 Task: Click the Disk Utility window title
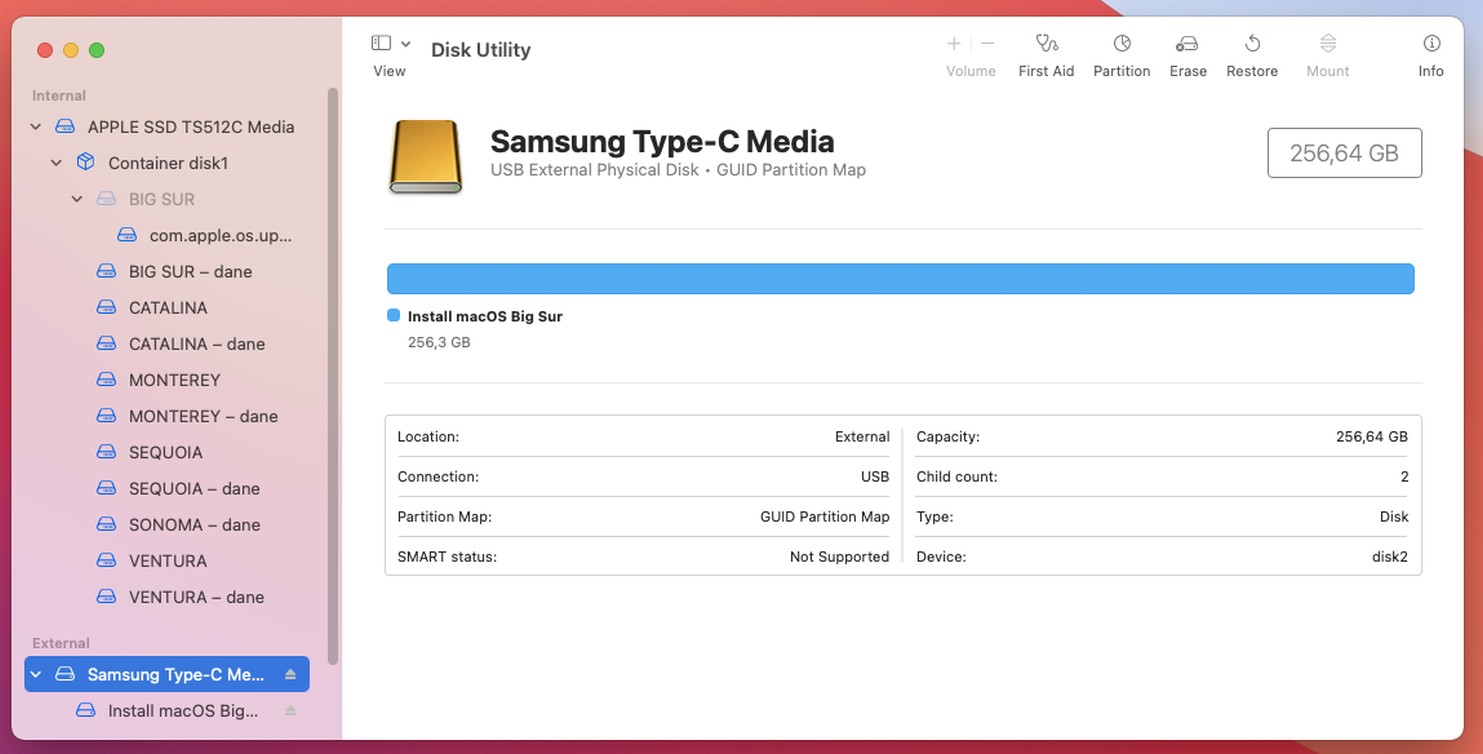point(480,50)
